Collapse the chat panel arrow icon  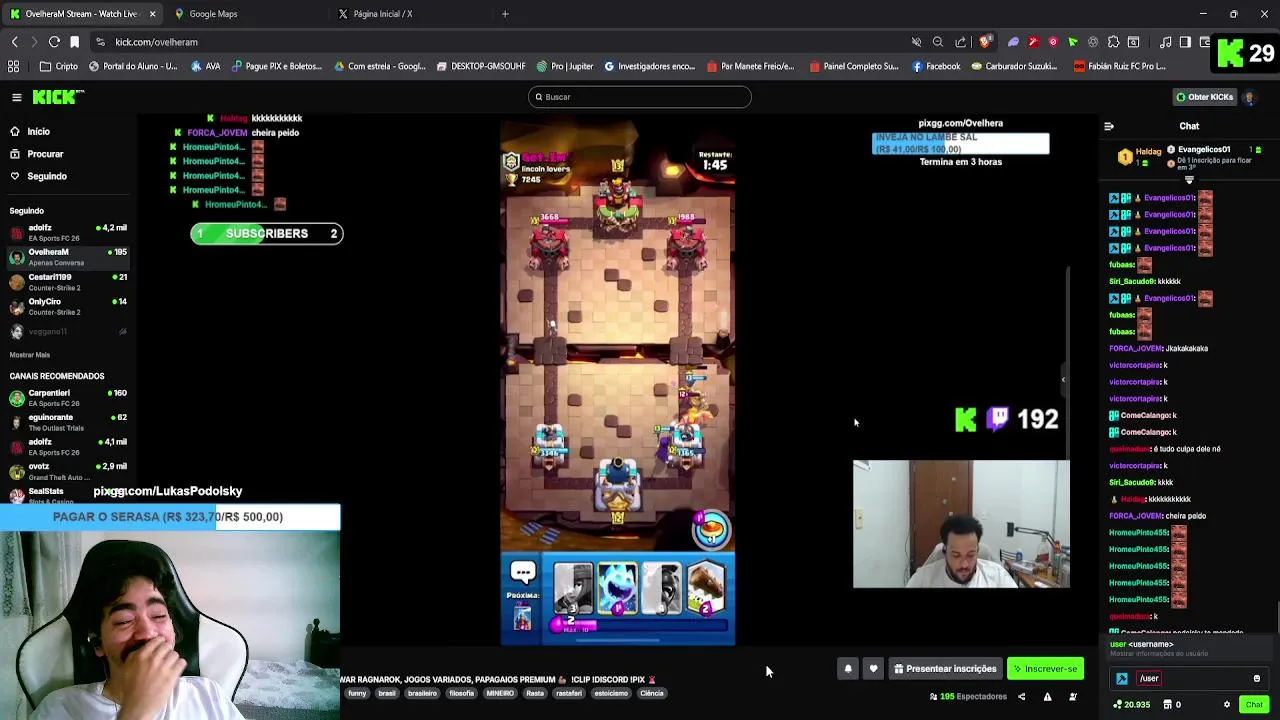tap(1108, 126)
